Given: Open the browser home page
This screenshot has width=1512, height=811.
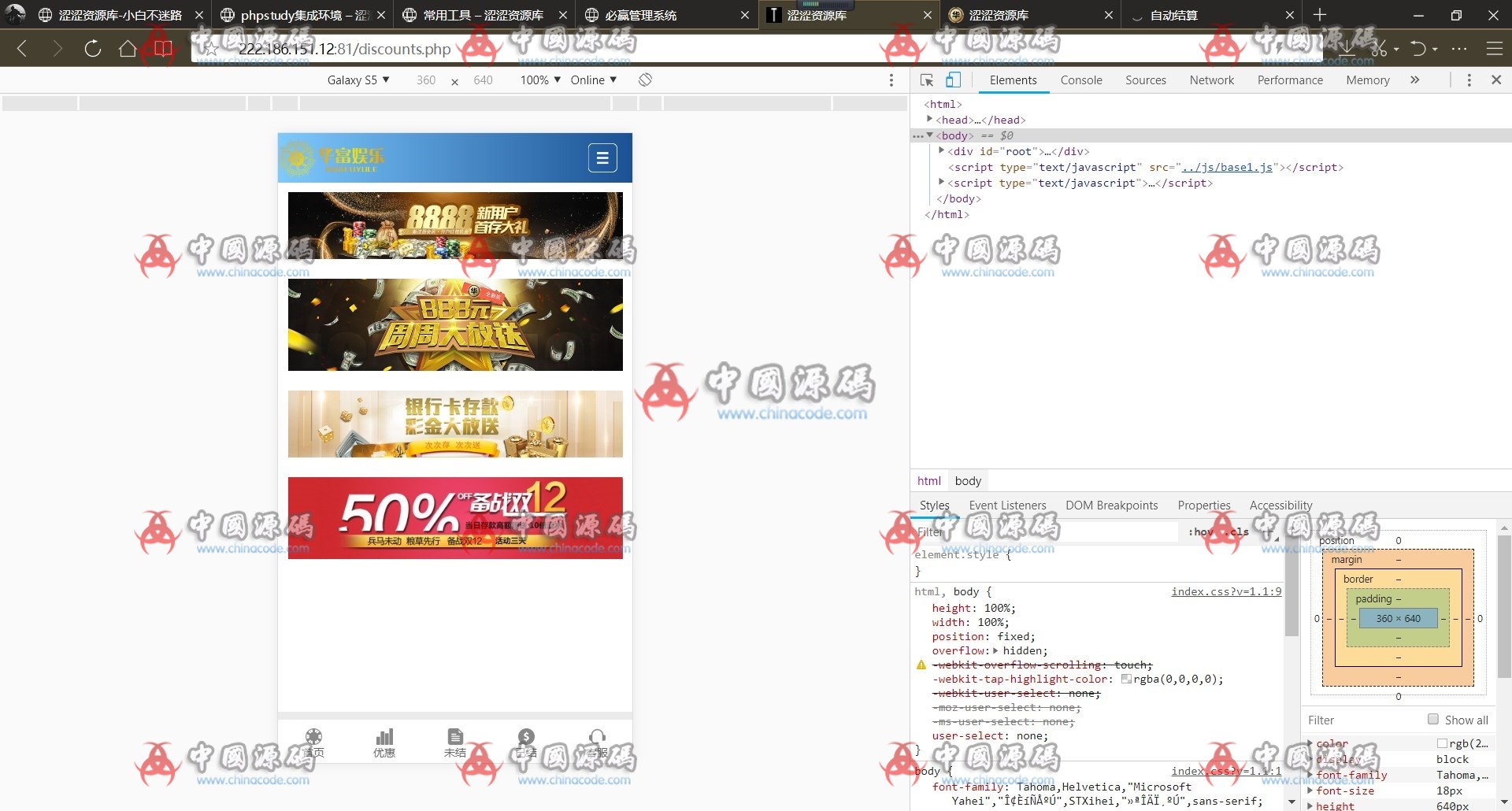Looking at the screenshot, I should click(x=128, y=49).
